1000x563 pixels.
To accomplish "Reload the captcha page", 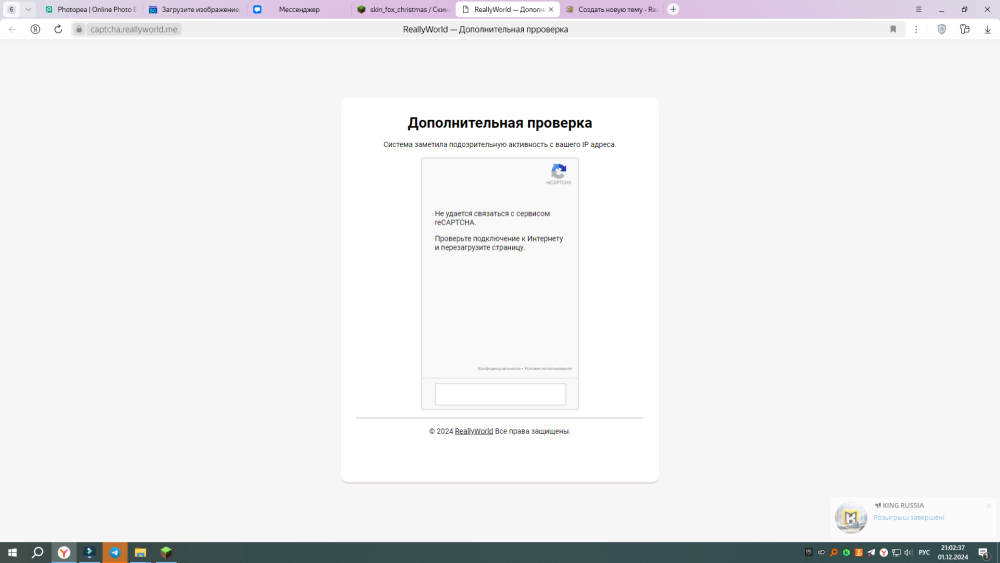I will point(58,29).
